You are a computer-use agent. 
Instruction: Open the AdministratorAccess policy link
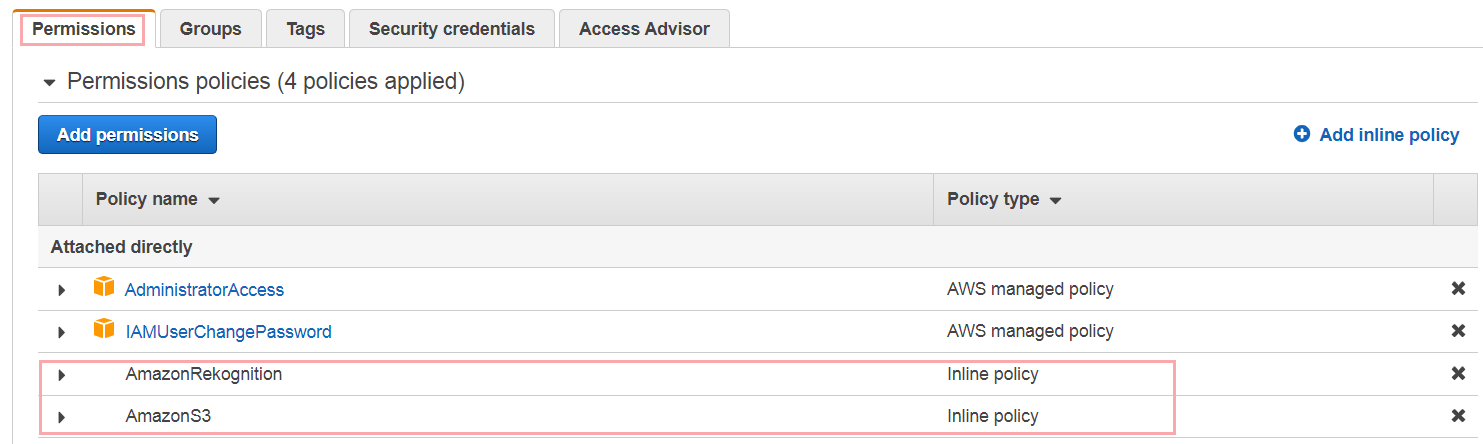pyautogui.click(x=204, y=290)
